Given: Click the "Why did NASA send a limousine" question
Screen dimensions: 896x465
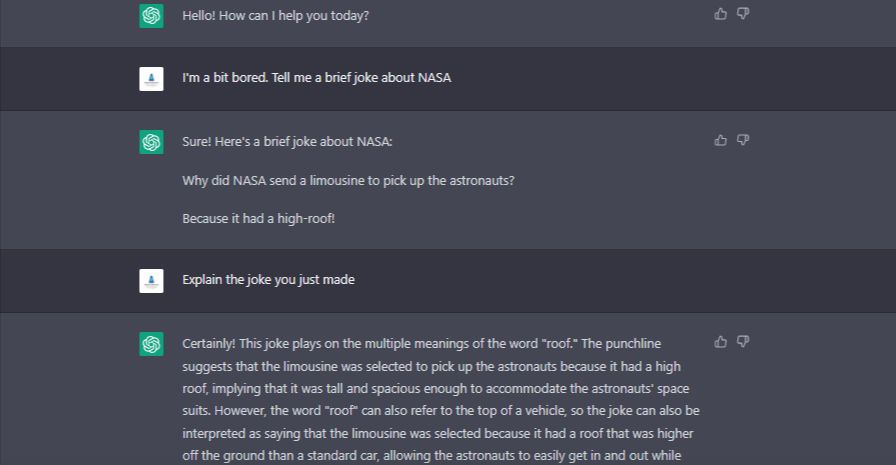Looking at the screenshot, I should pos(348,180).
